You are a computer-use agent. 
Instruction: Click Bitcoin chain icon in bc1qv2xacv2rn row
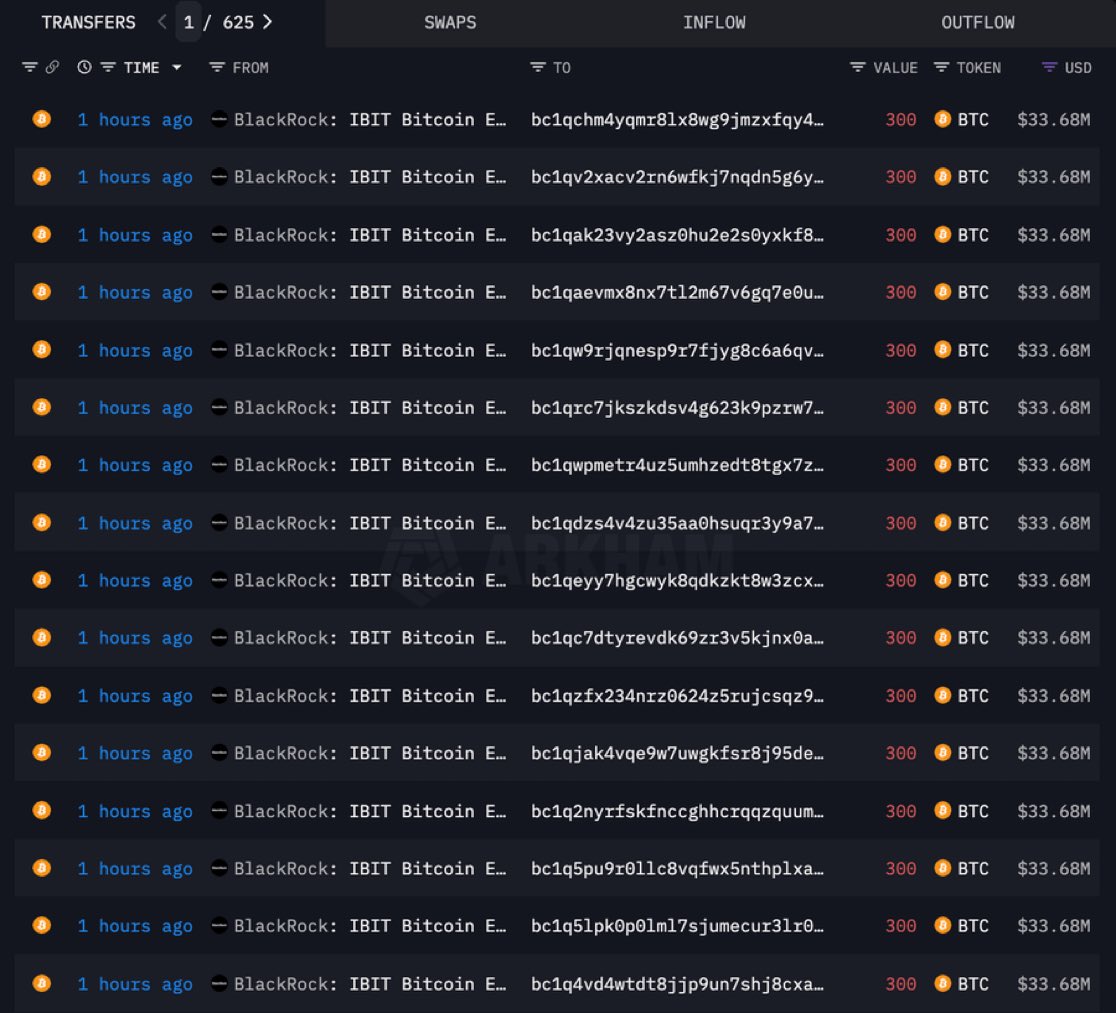42,176
